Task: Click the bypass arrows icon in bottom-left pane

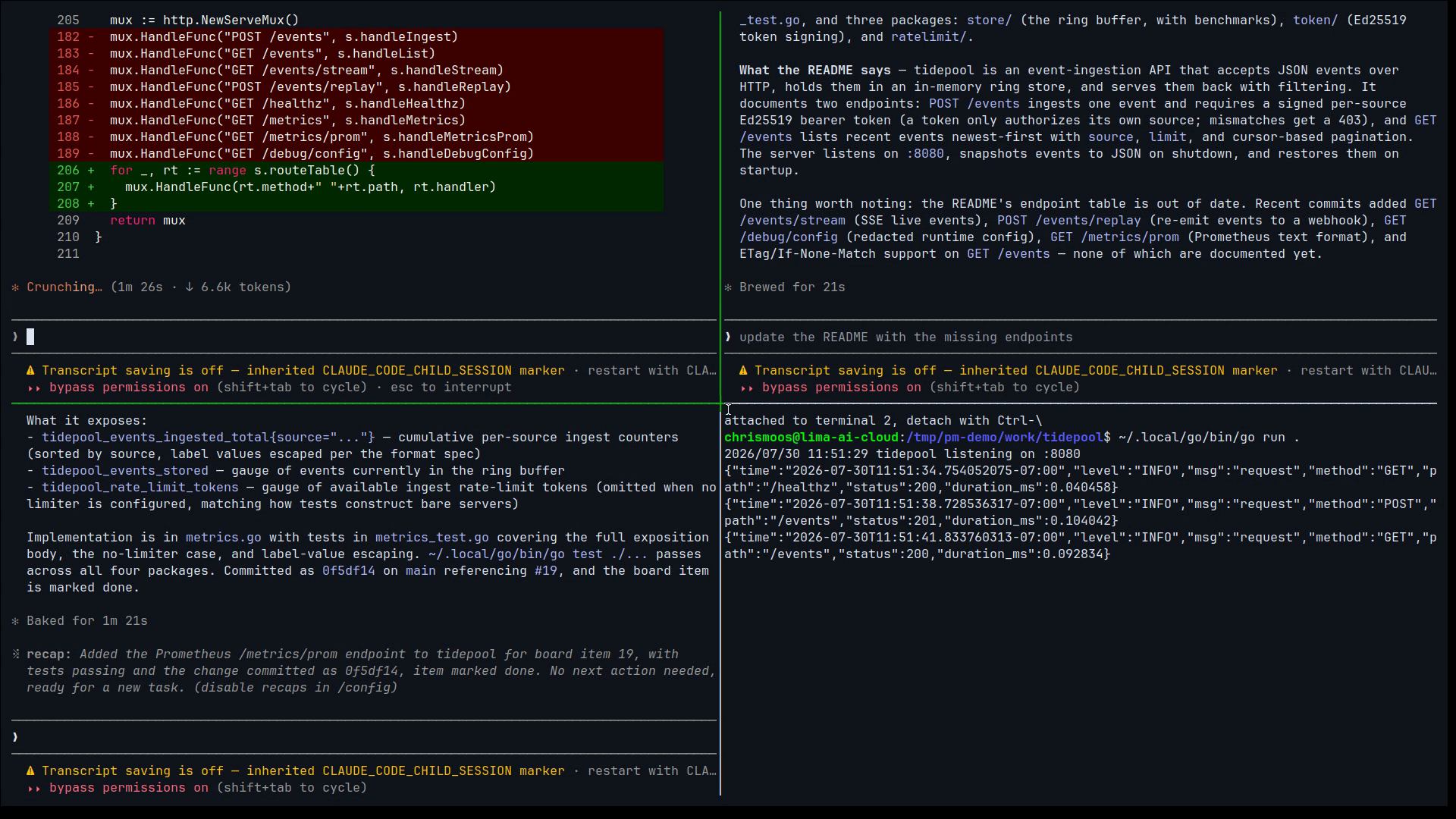Action: click(33, 788)
